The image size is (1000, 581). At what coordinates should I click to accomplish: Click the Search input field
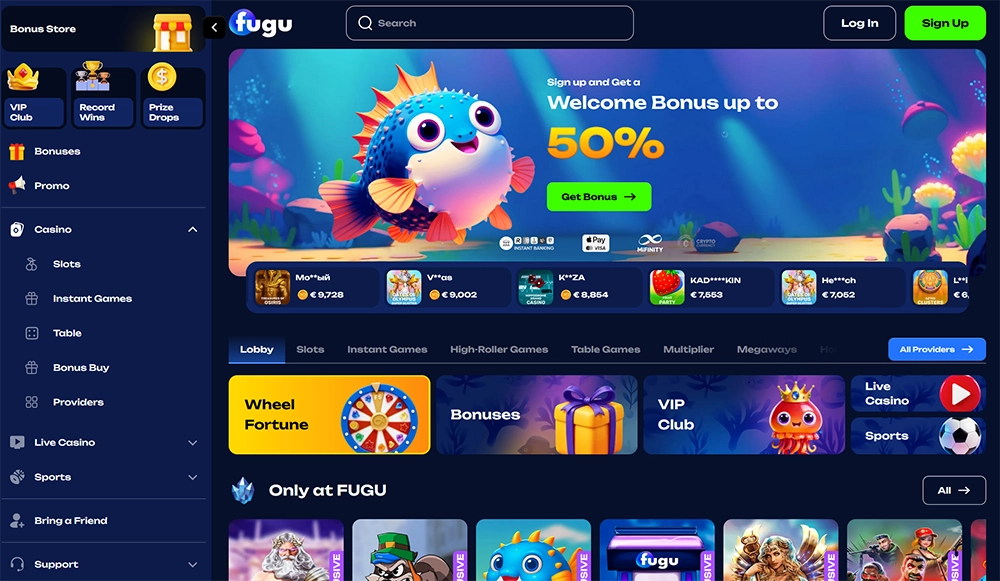pos(490,23)
